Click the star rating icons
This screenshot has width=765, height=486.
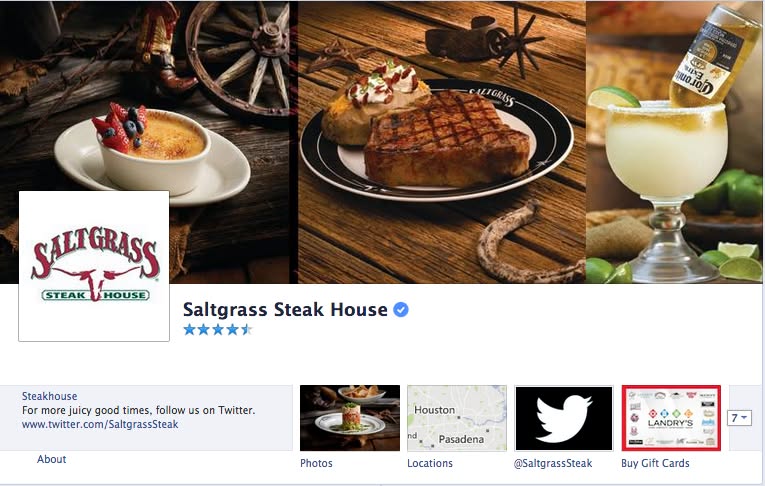pyautogui.click(x=218, y=329)
